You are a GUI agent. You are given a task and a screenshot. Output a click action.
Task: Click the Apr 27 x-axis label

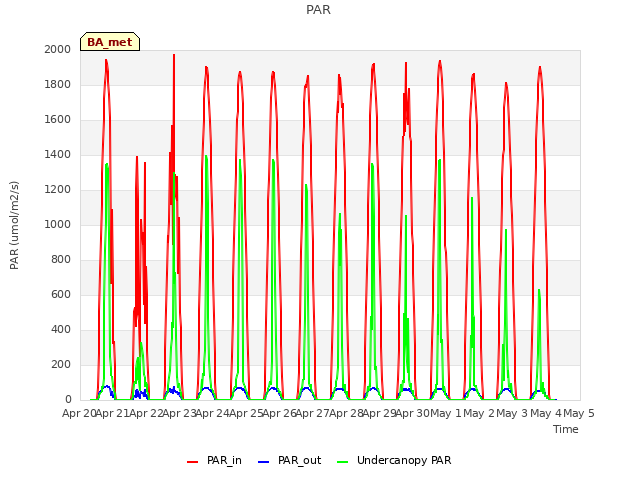click(313, 413)
